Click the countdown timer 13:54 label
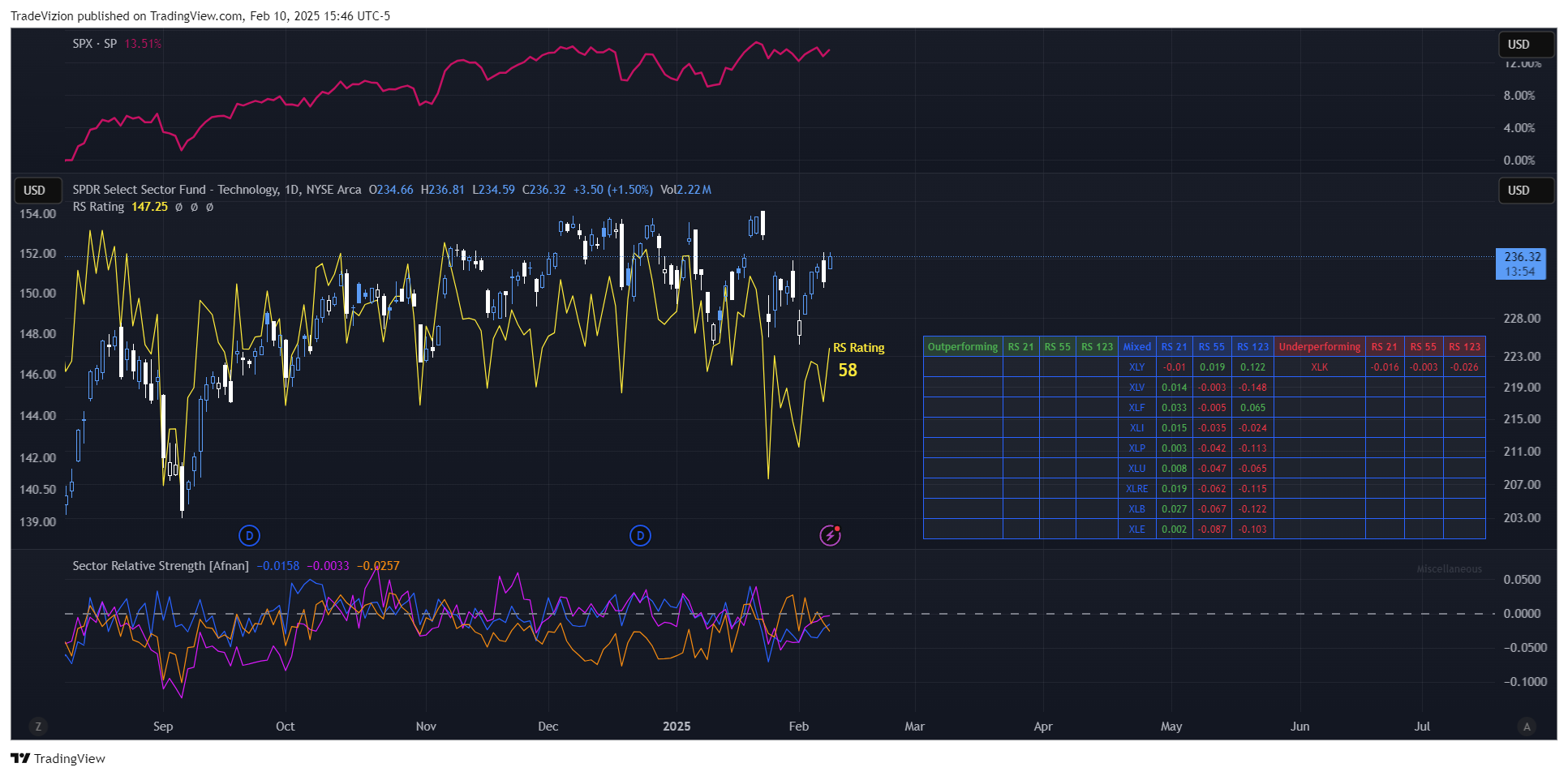 [x=1520, y=272]
